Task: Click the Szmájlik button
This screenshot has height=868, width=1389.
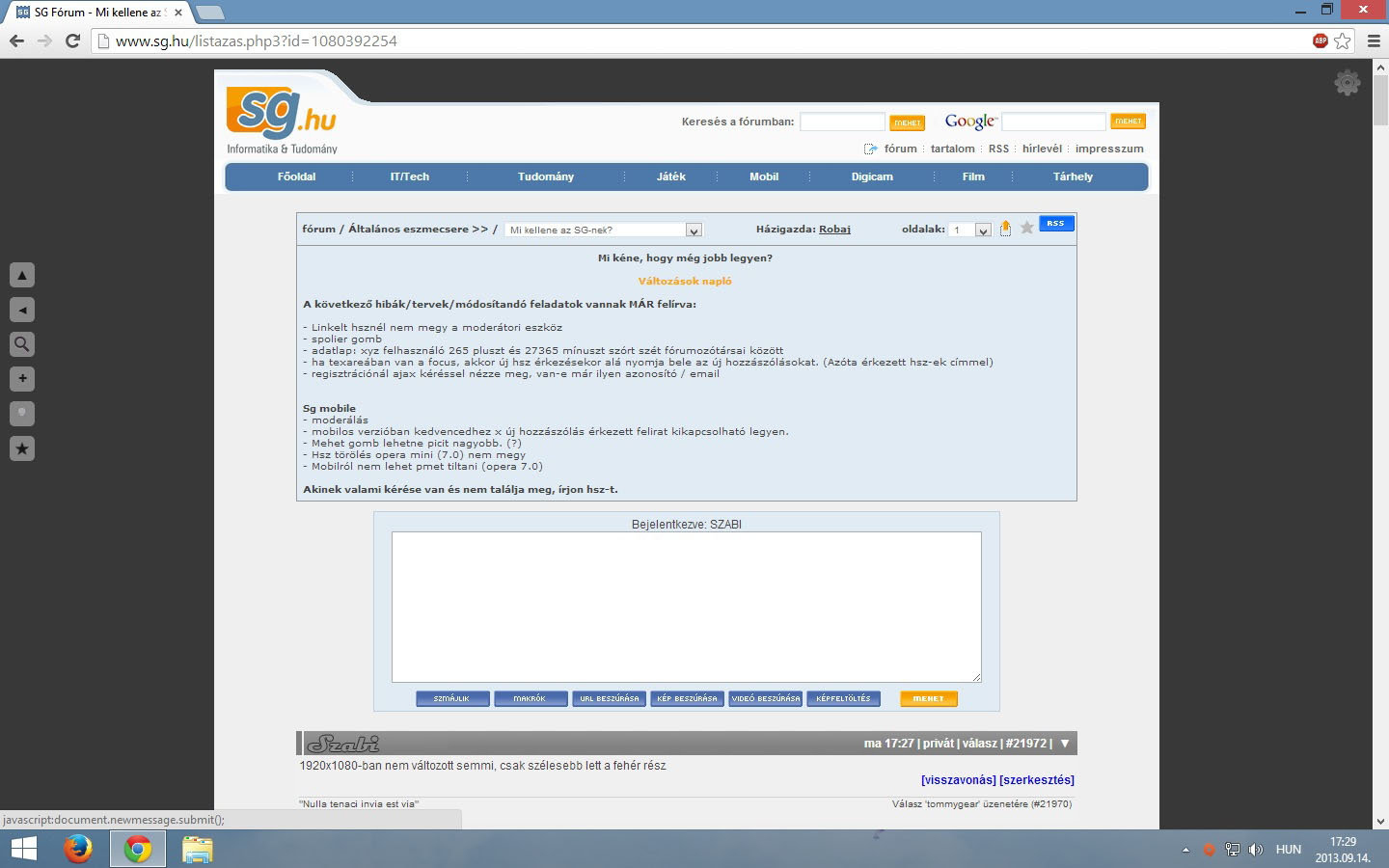Action: (451, 698)
